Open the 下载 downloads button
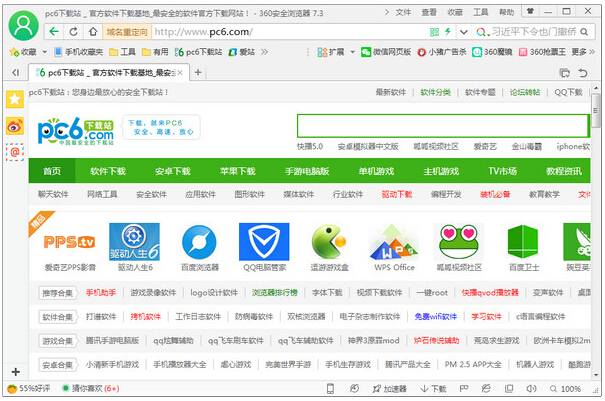Viewport: 605px width, 401px height. click(x=433, y=389)
